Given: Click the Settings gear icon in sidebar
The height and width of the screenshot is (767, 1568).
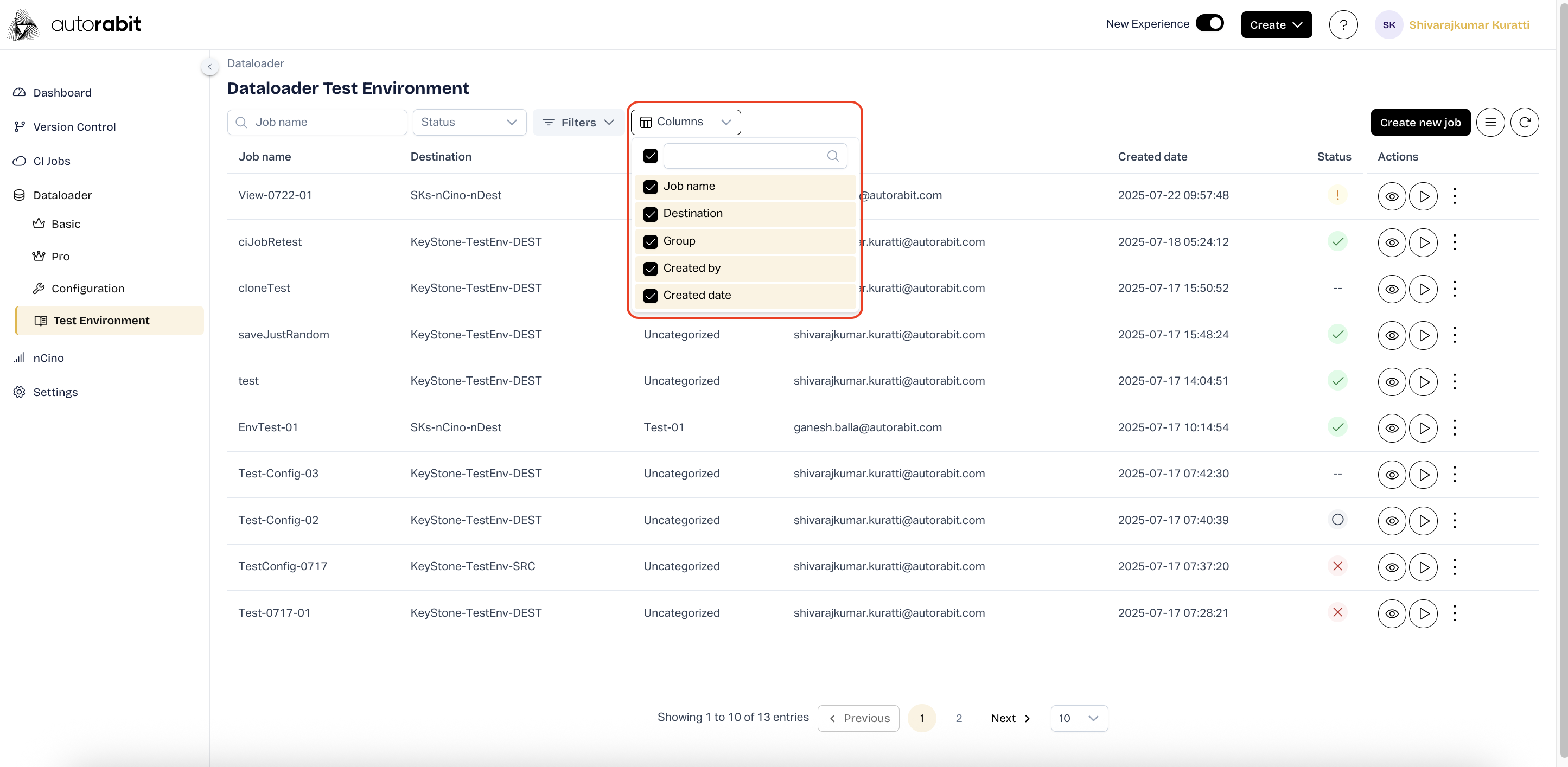Looking at the screenshot, I should tap(20, 392).
